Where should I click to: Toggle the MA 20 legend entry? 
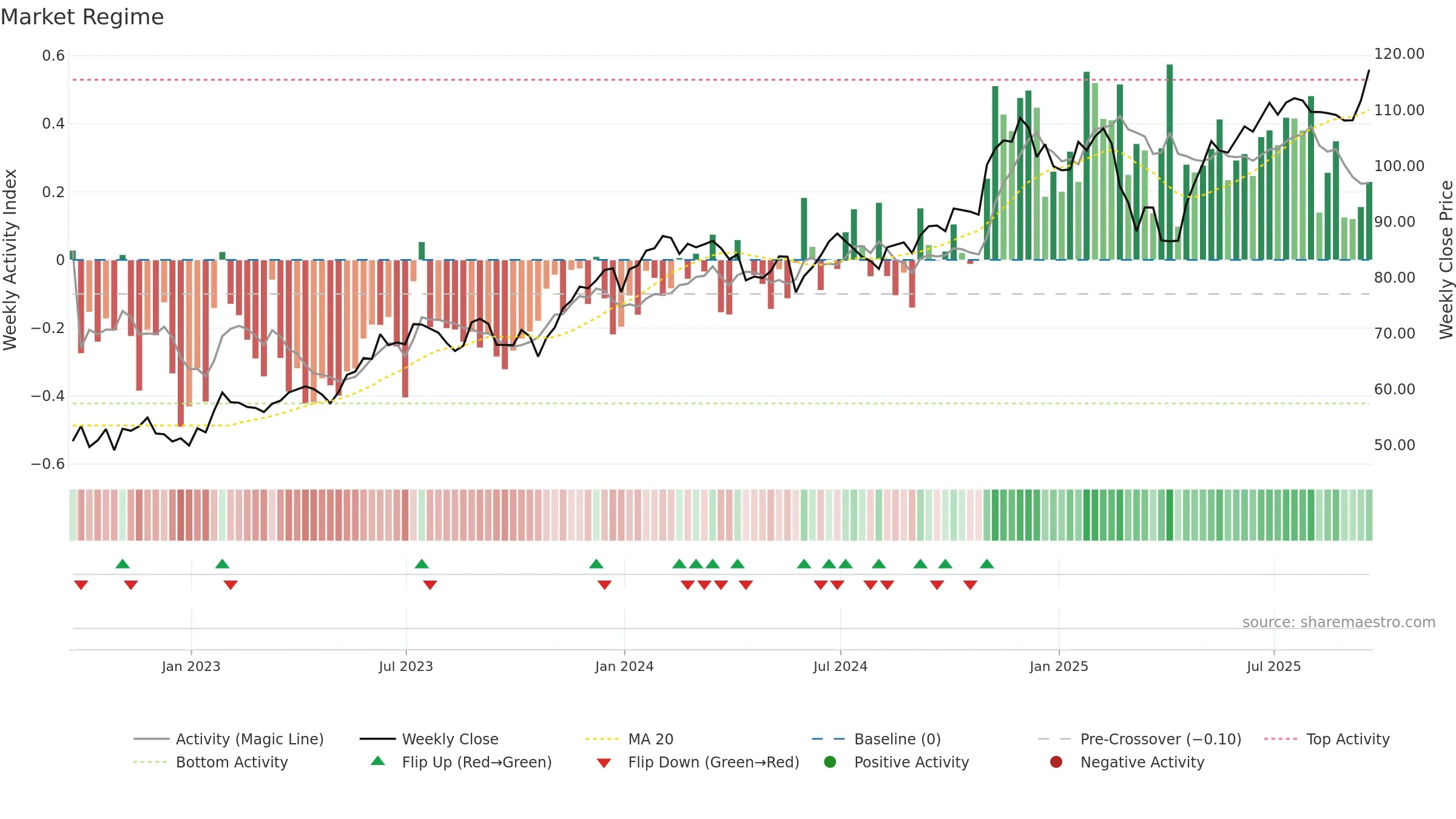pos(629,739)
